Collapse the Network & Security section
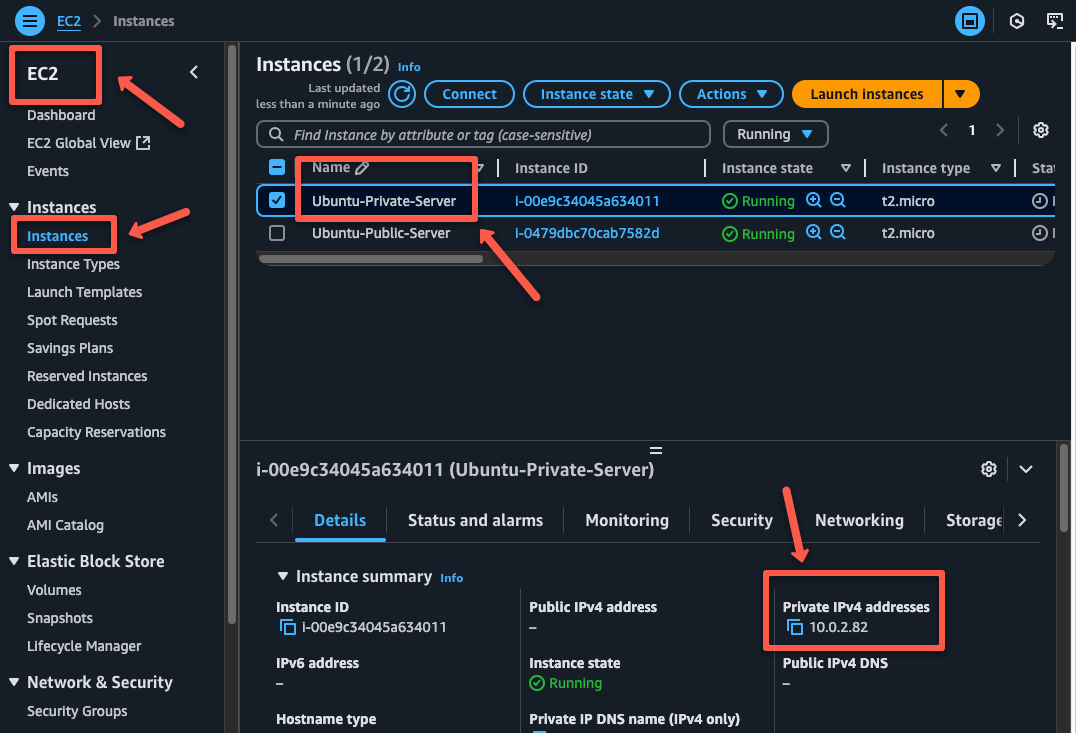1076x733 pixels. (14, 682)
